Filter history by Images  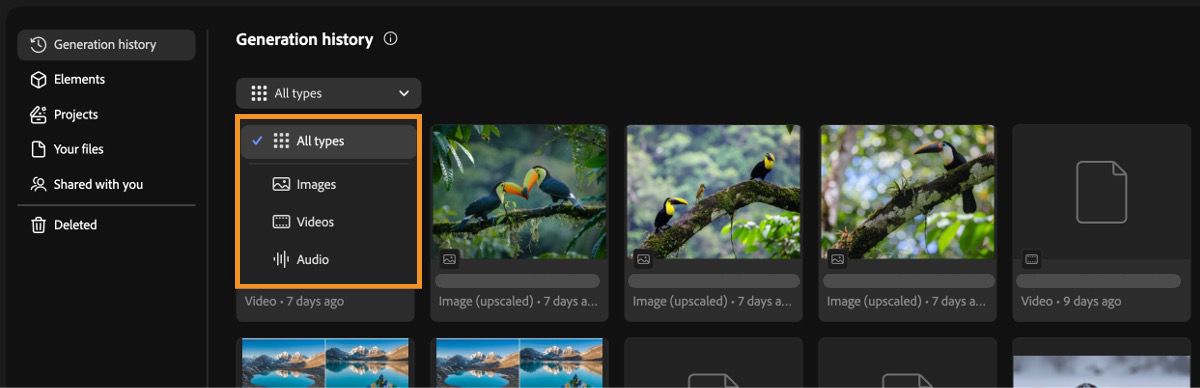[x=329, y=185]
